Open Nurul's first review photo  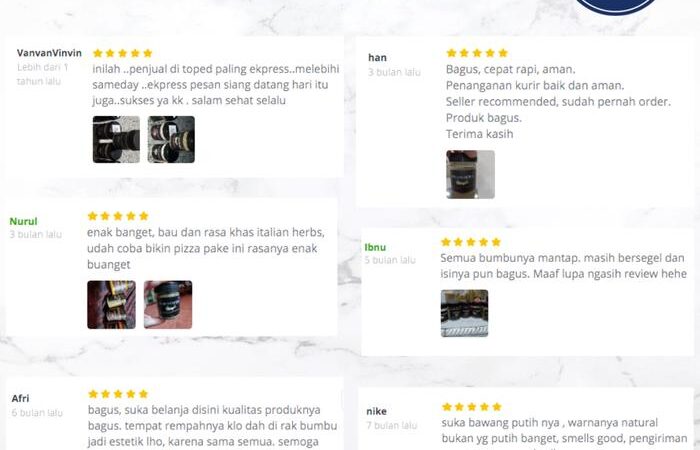111,304
